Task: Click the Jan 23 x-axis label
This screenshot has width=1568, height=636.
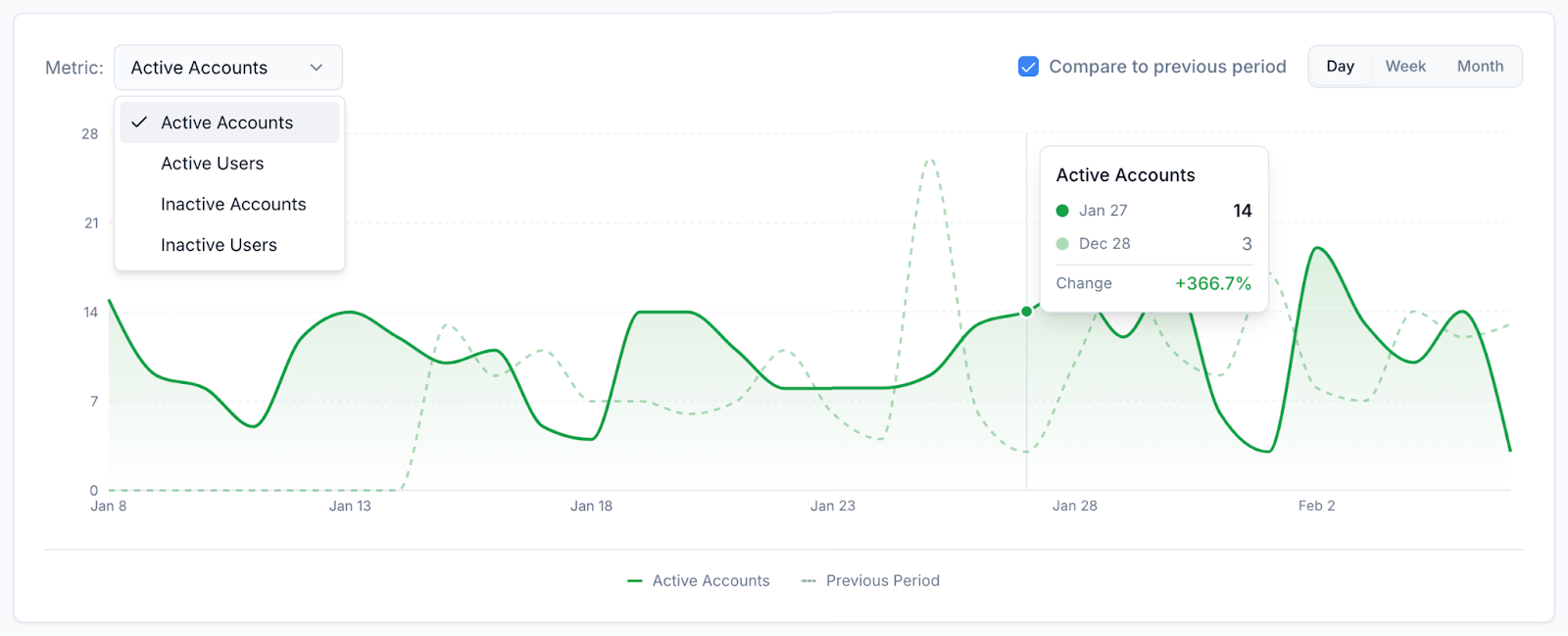Action: click(833, 506)
